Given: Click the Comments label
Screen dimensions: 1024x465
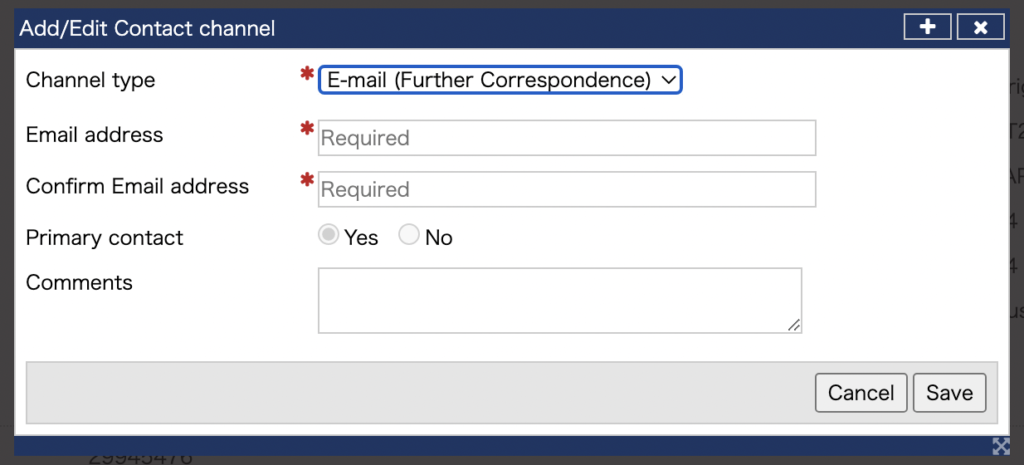Looking at the screenshot, I should [x=79, y=283].
